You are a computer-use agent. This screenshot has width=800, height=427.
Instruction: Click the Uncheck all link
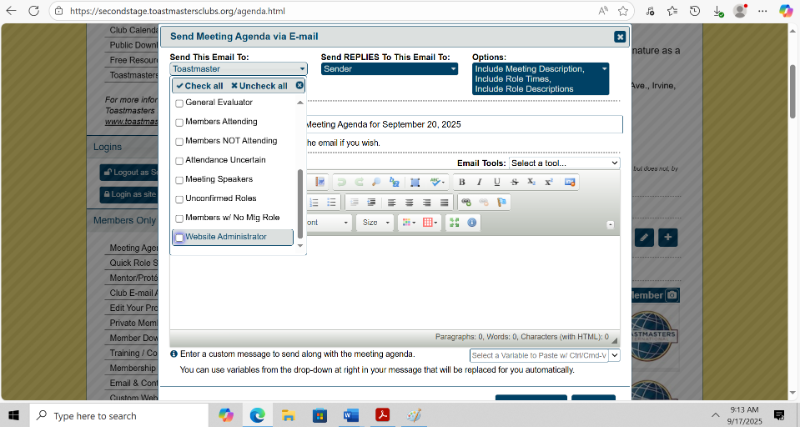click(x=259, y=86)
